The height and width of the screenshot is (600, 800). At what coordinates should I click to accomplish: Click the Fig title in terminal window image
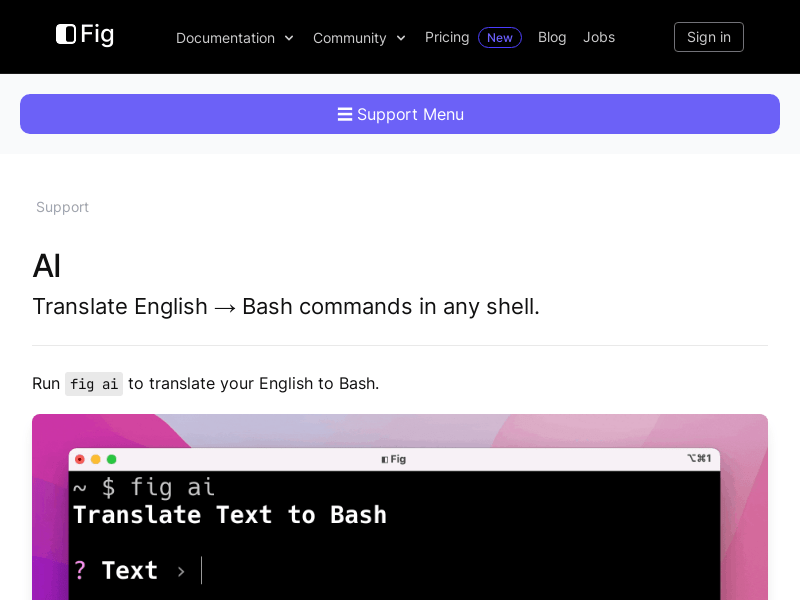tap(394, 459)
